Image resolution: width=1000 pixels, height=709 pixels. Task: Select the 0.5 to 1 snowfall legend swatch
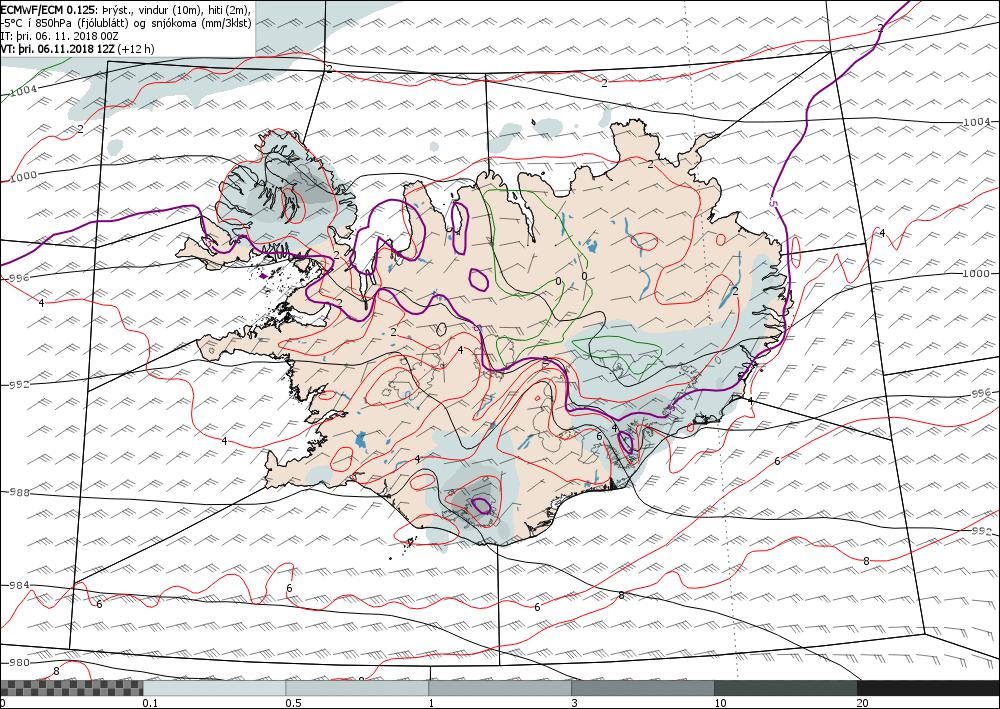pyautogui.click(x=357, y=688)
